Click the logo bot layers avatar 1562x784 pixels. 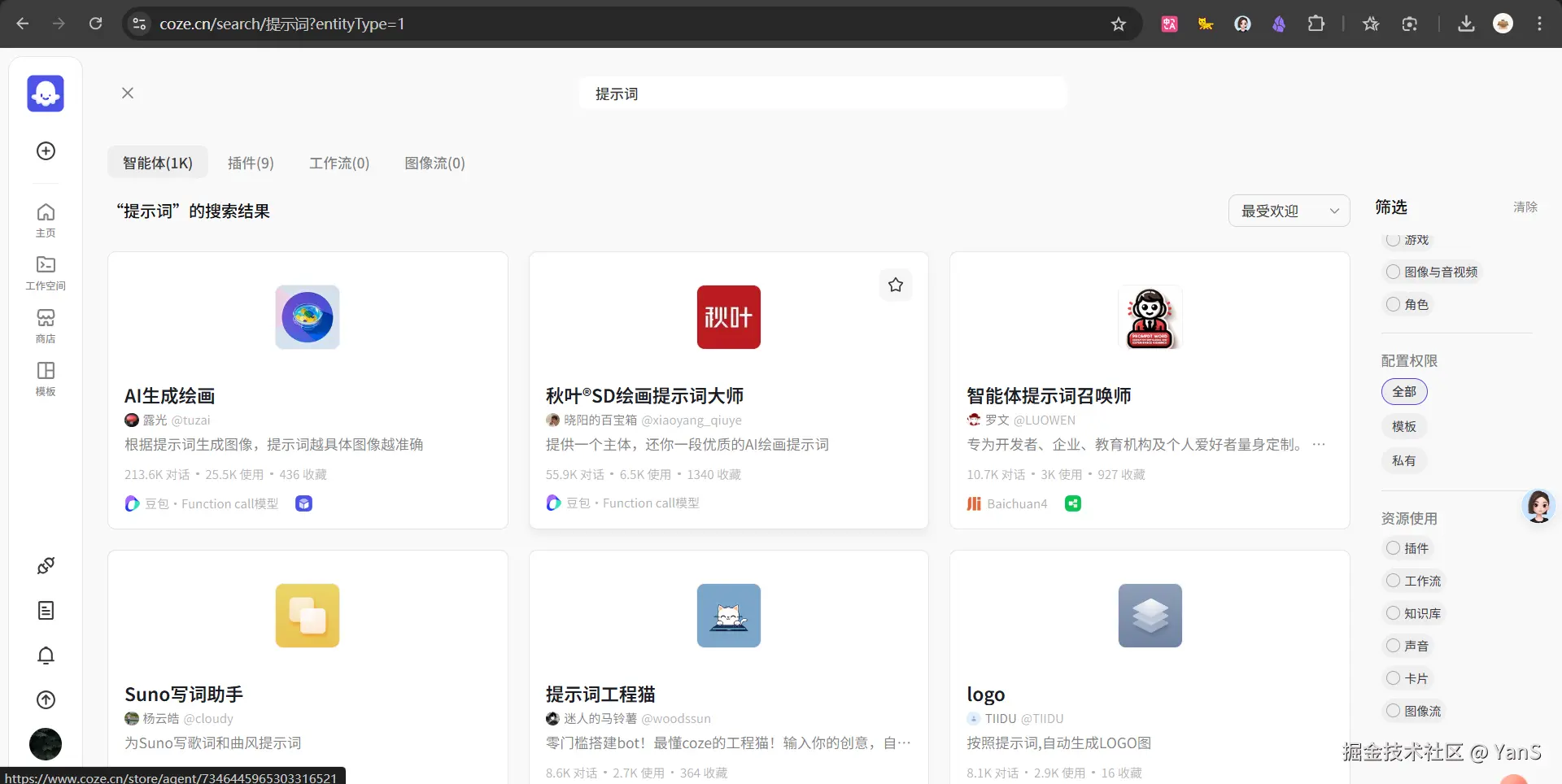point(1150,616)
